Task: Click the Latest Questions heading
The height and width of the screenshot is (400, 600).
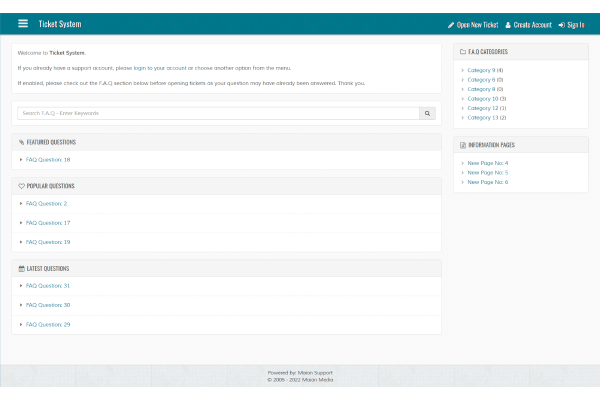Action: pos(48,269)
